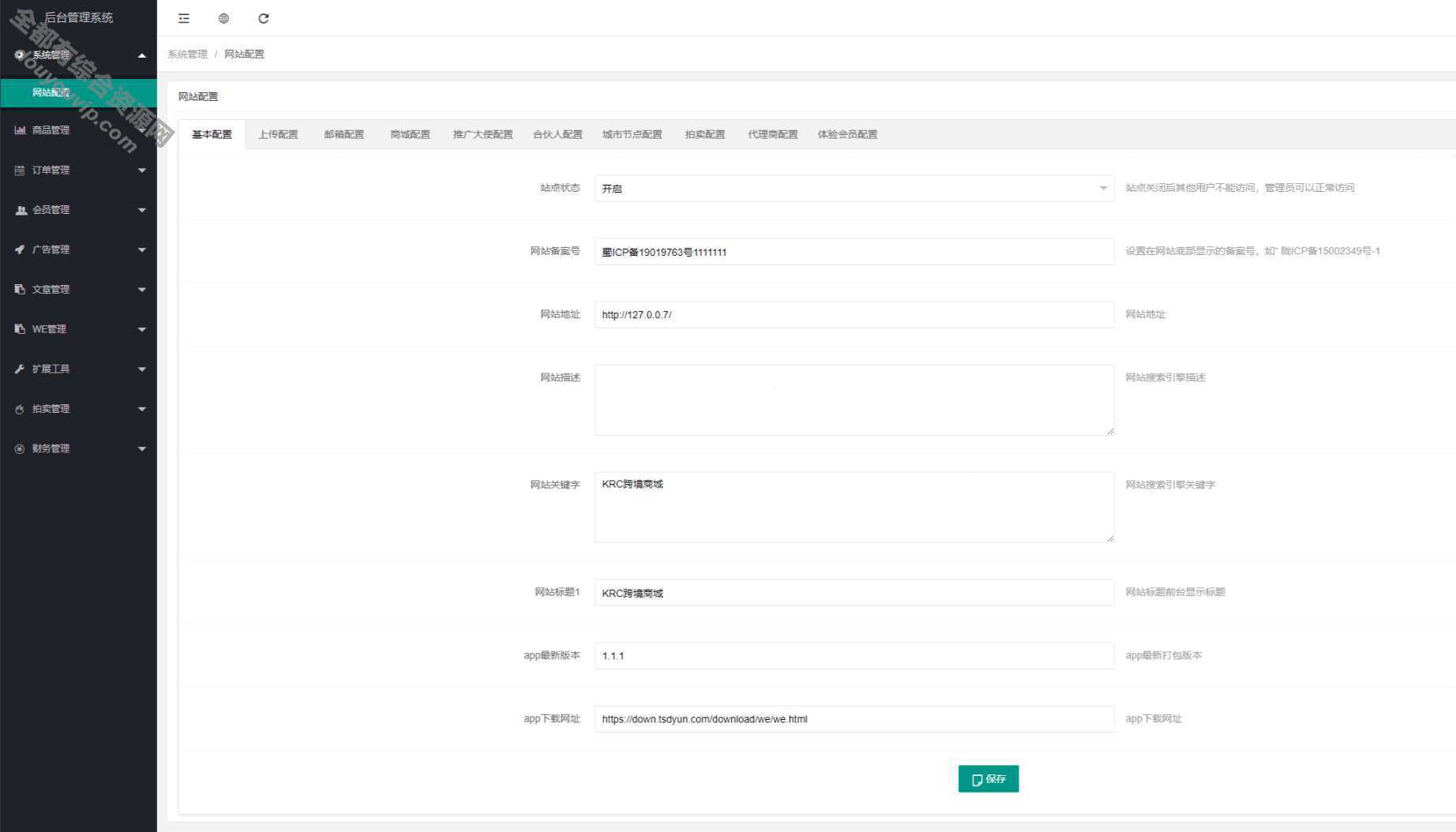Collapse sidebar with the menu fold icon
Viewport: 1456px width, 832px height.
click(x=184, y=18)
